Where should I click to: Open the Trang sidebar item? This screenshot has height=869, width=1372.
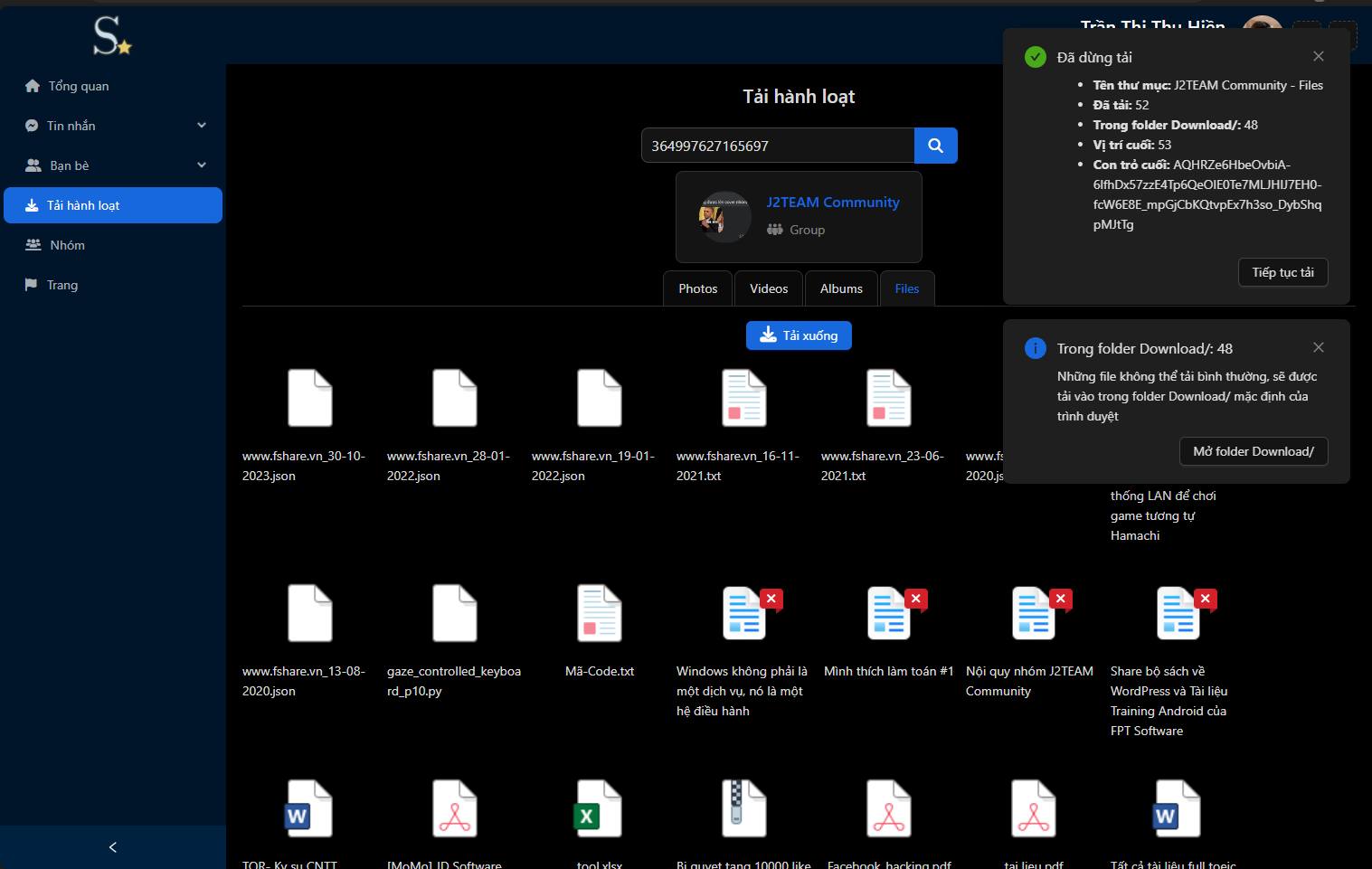113,285
